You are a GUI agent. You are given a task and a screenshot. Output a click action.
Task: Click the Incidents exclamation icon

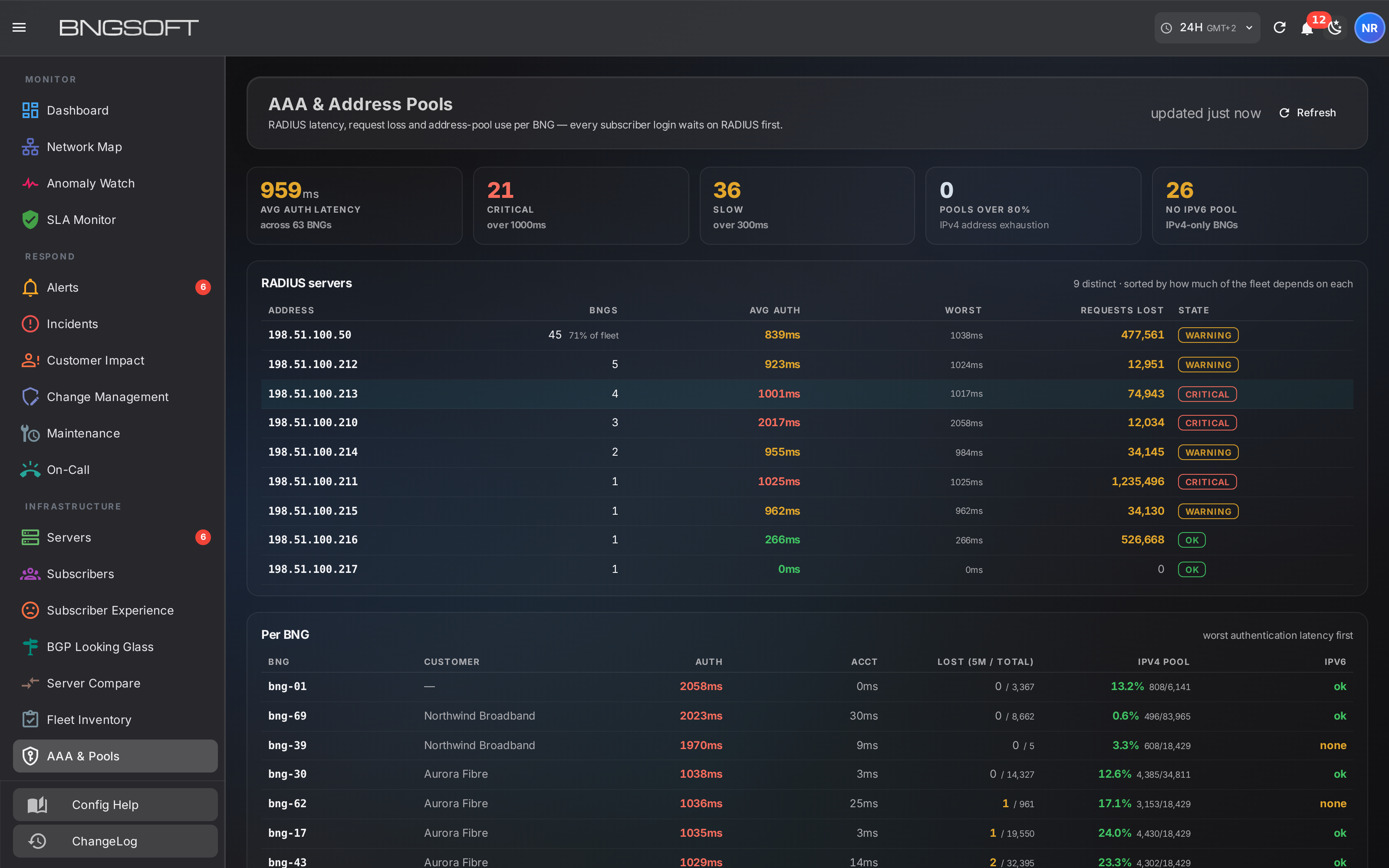tap(30, 324)
